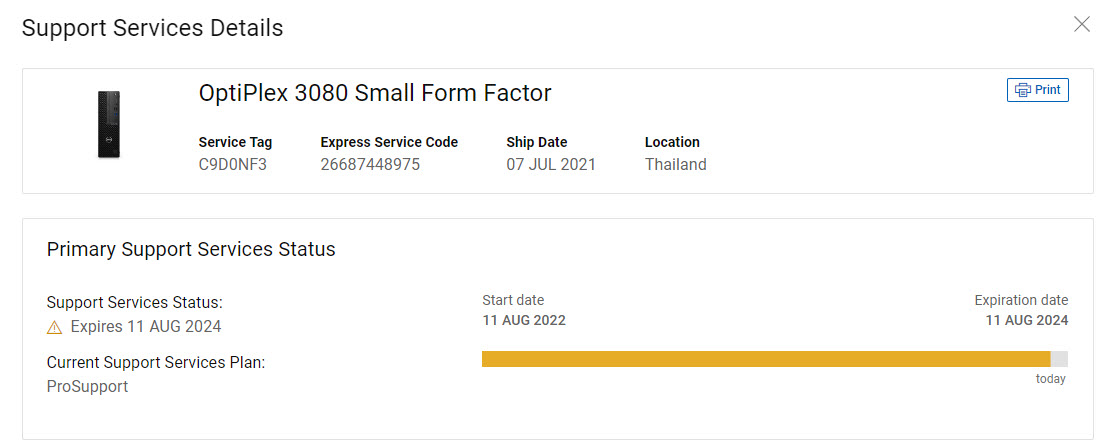Image resolution: width=1108 pixels, height=445 pixels.
Task: Click the Express Service Code label
Action: click(389, 142)
